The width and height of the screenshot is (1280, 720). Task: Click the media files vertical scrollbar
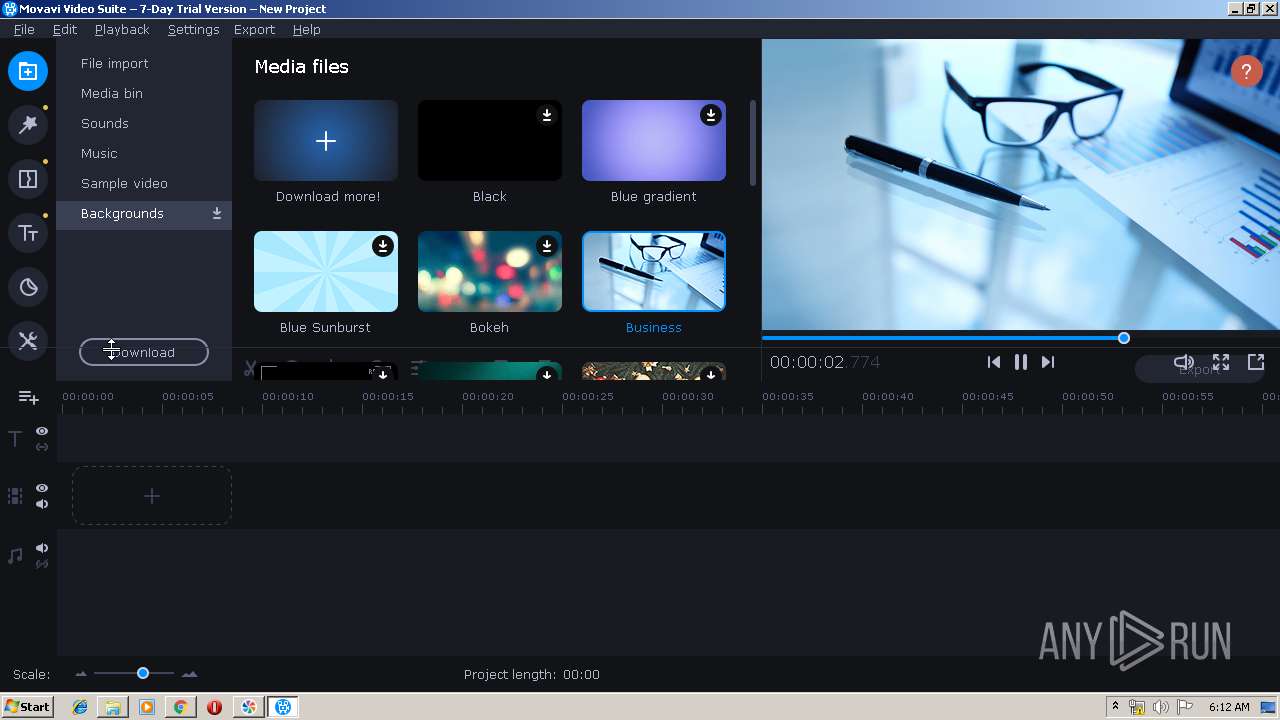point(753,141)
